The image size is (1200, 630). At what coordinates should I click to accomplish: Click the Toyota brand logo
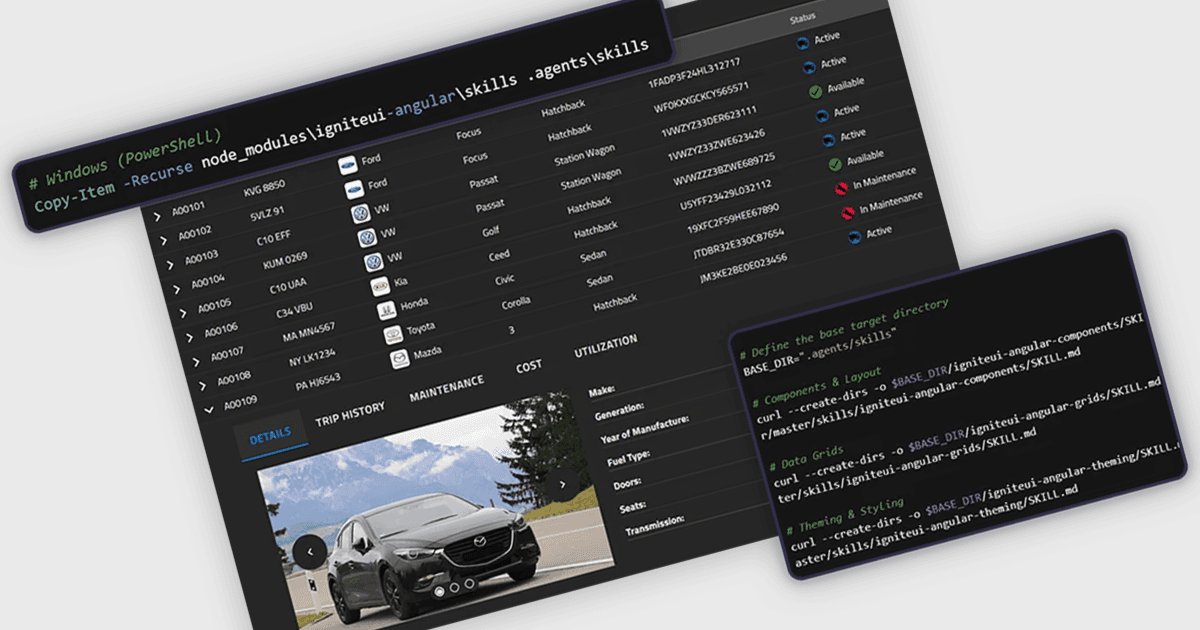392,335
